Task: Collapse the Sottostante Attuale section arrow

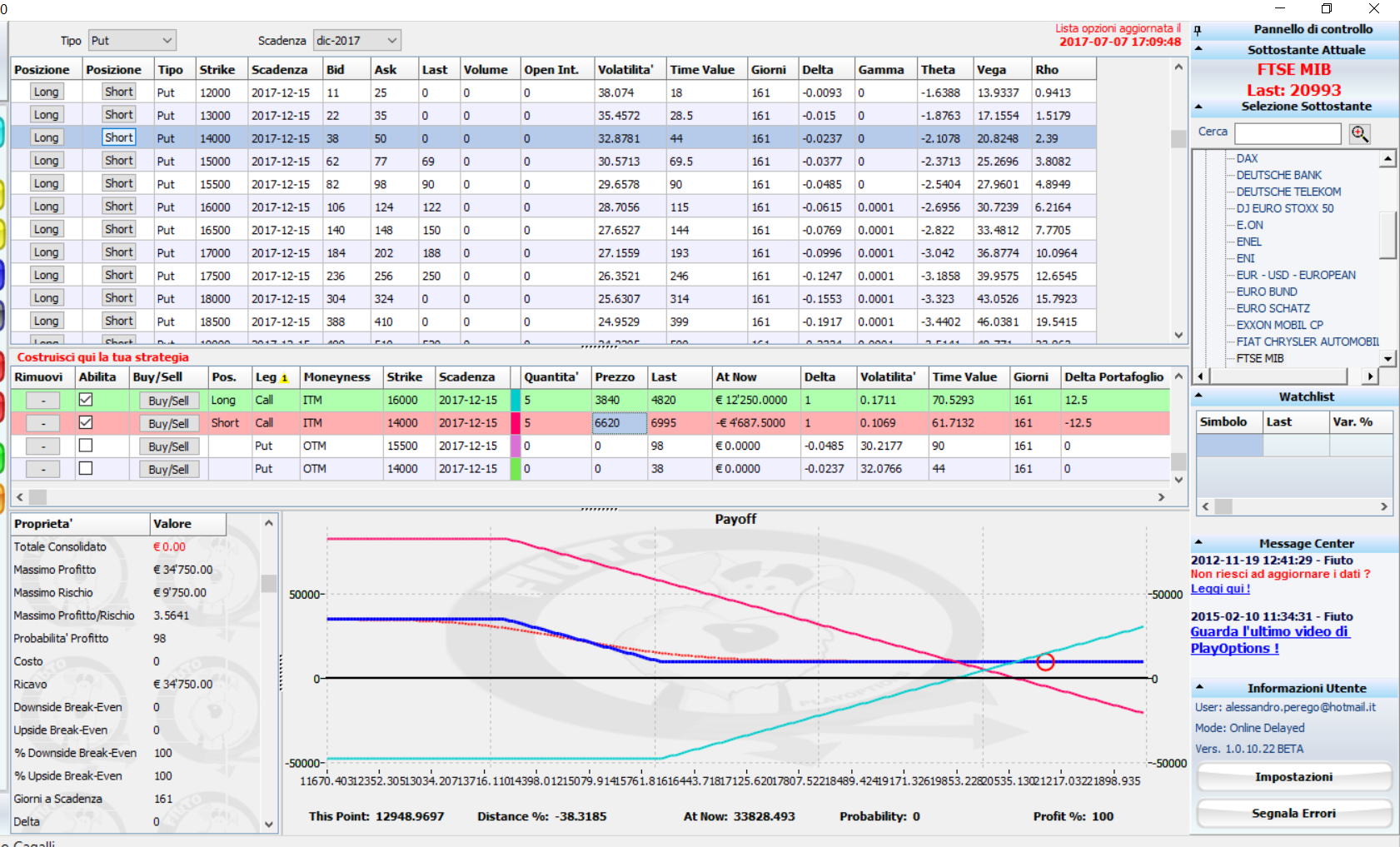Action: click(1198, 49)
